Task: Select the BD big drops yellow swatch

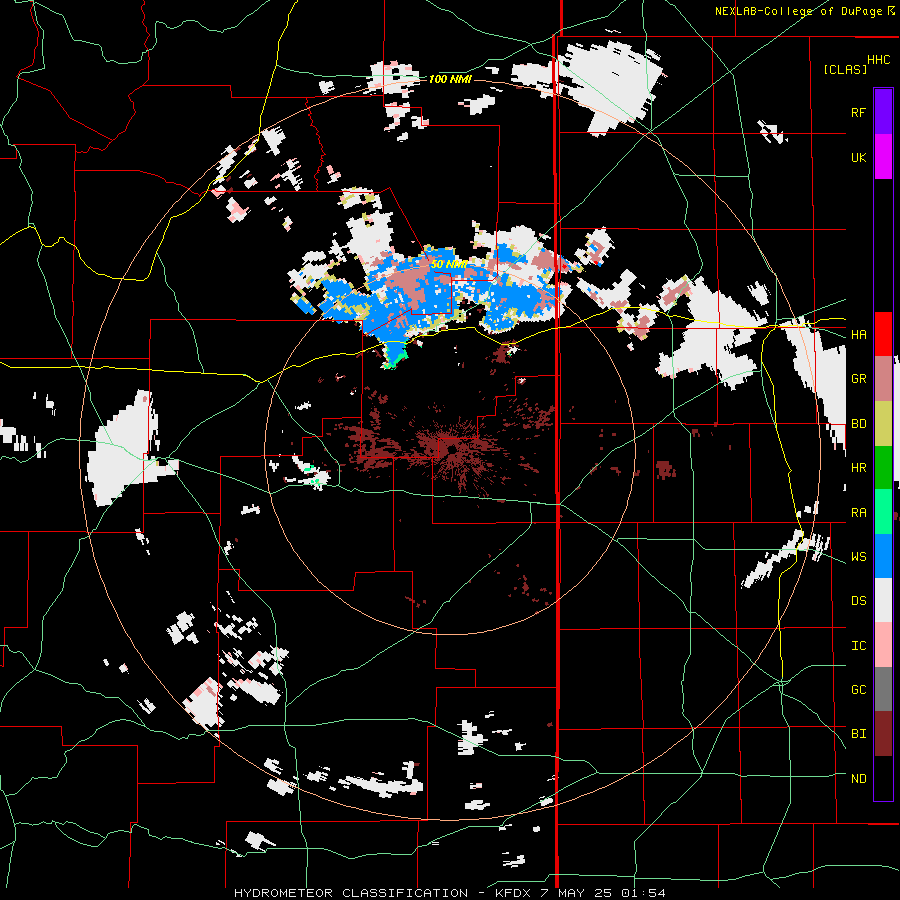Action: [x=883, y=424]
